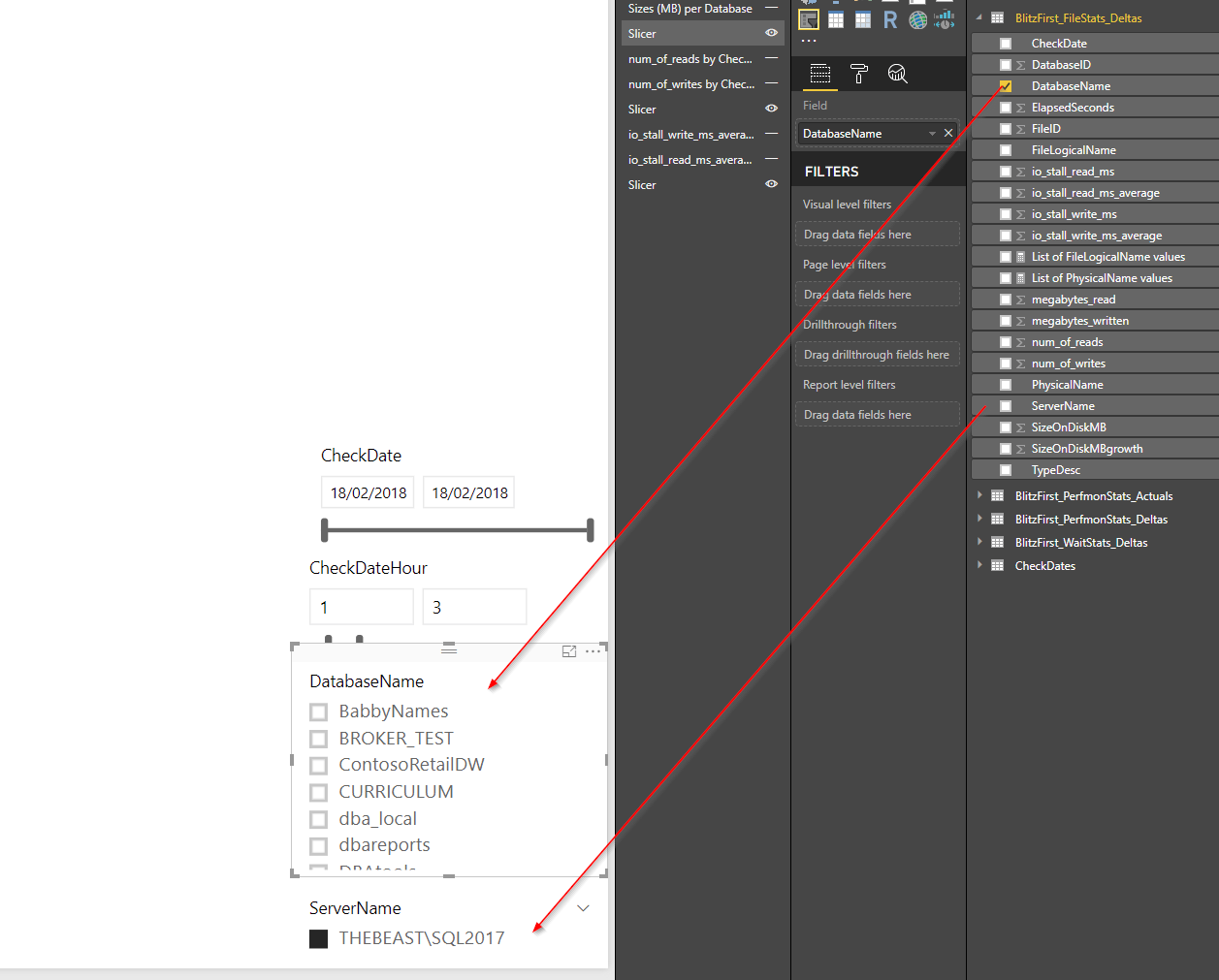Check the TypeDesc field checkbox
Viewport: 1219px width, 980px height.
(1006, 470)
